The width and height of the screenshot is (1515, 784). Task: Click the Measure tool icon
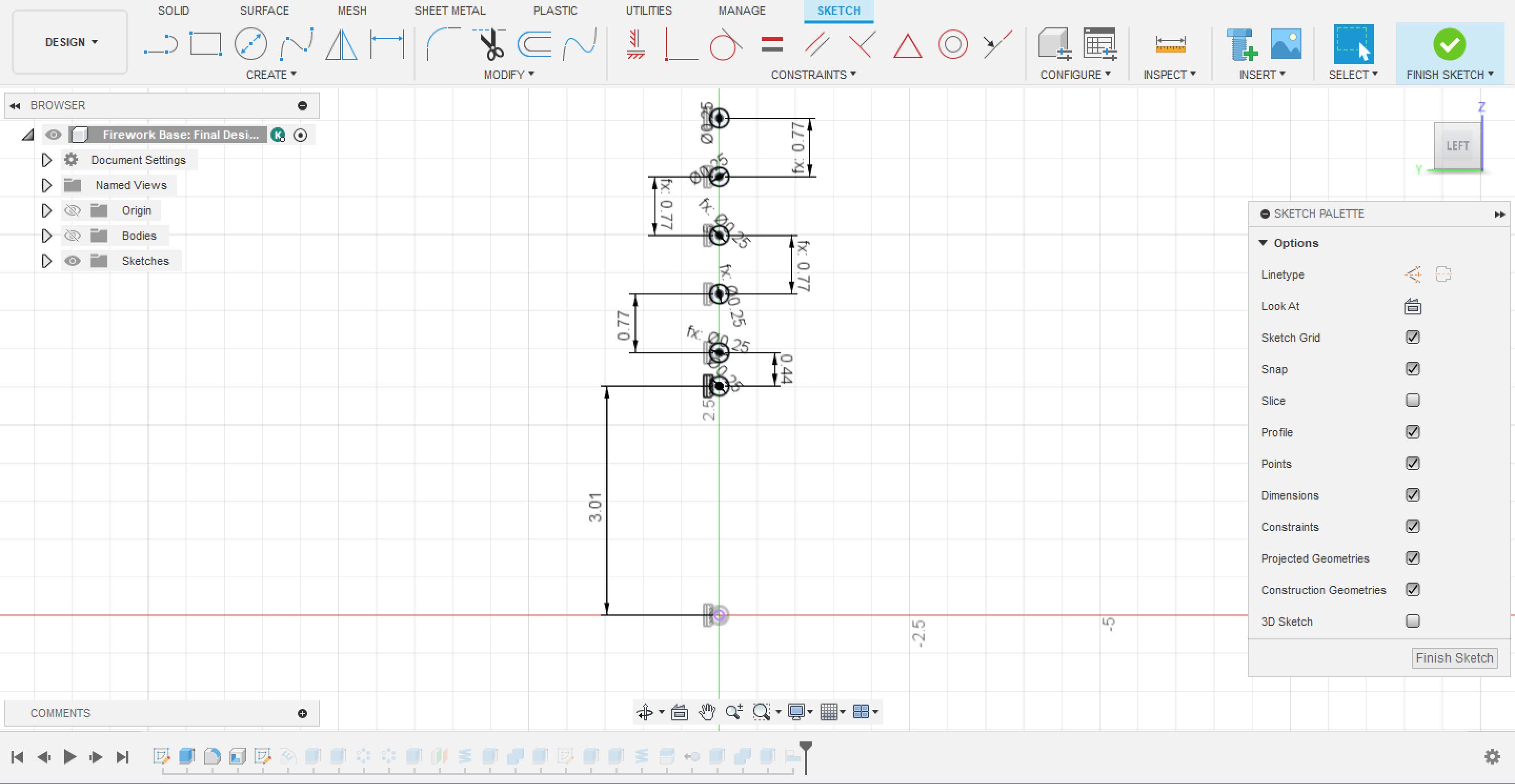point(1170,45)
